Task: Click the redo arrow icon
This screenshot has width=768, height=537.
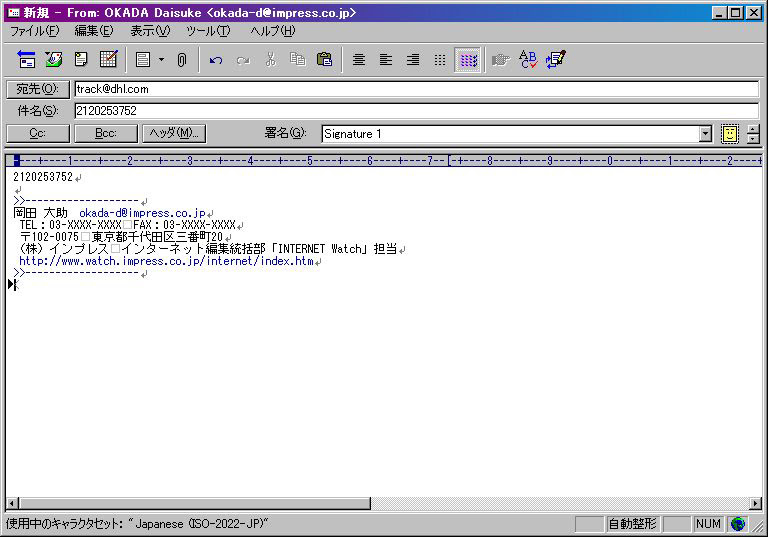Action: 243,60
